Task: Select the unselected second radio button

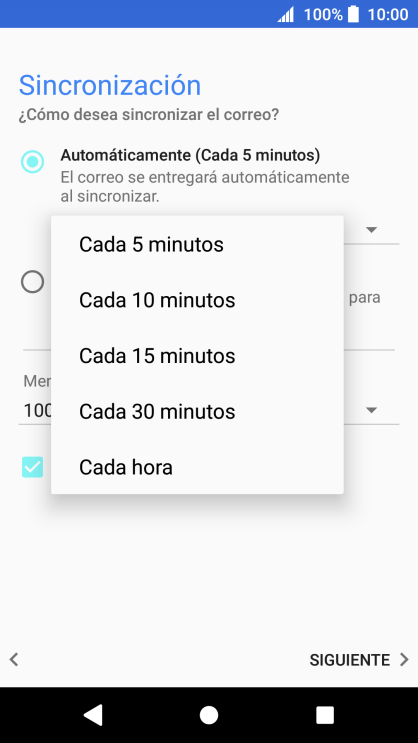Action: (x=33, y=282)
